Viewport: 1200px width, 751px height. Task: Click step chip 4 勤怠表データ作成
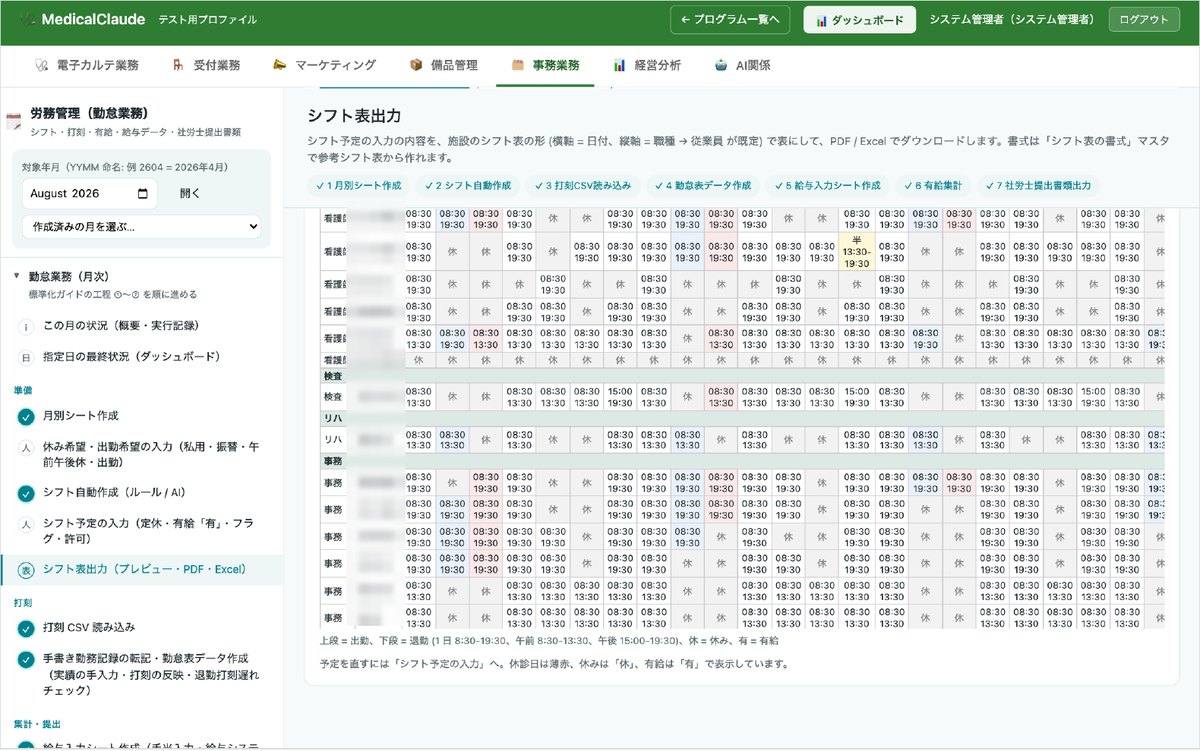(703, 186)
